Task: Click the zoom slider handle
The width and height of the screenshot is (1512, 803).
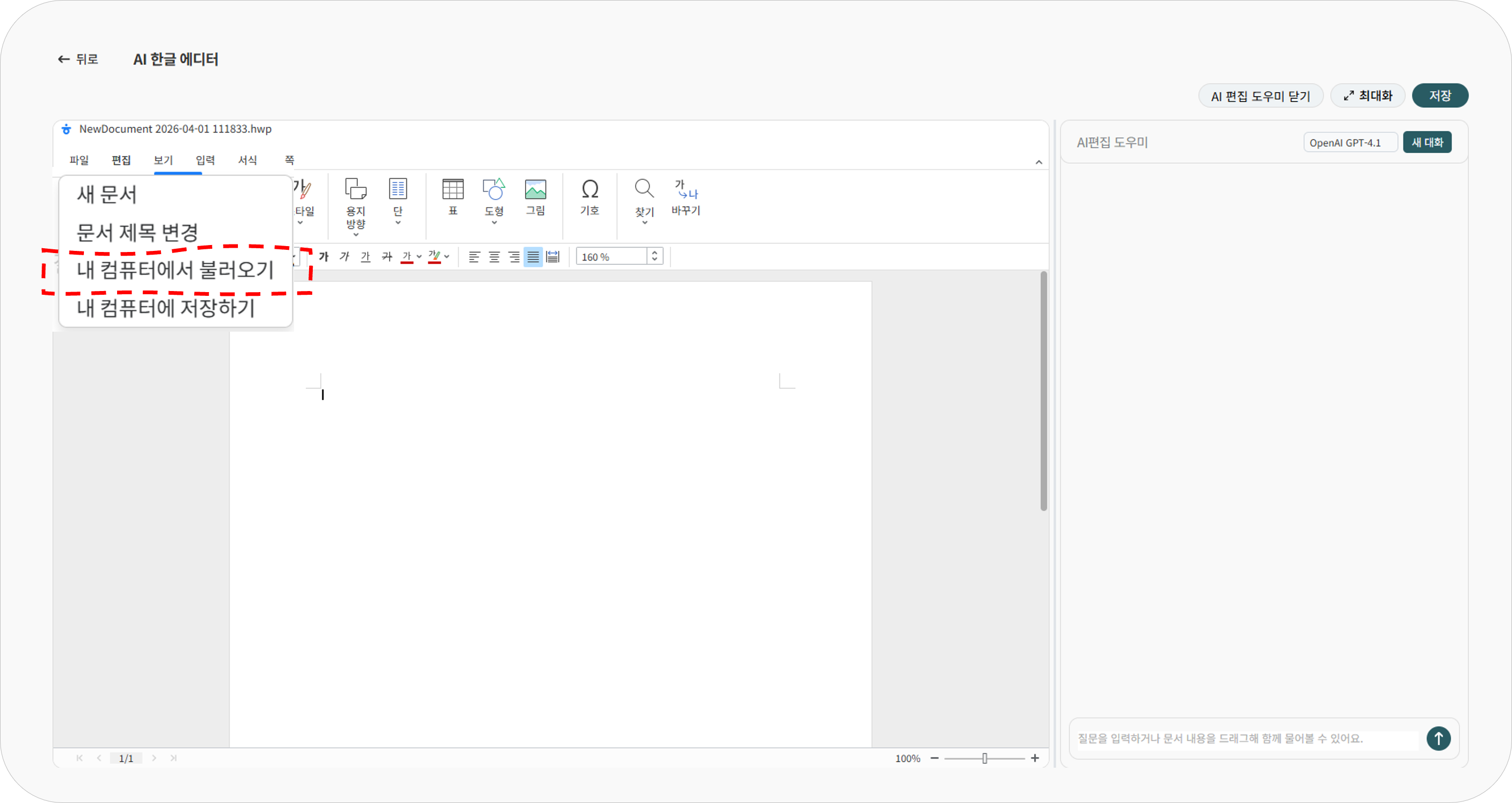Action: [x=984, y=759]
